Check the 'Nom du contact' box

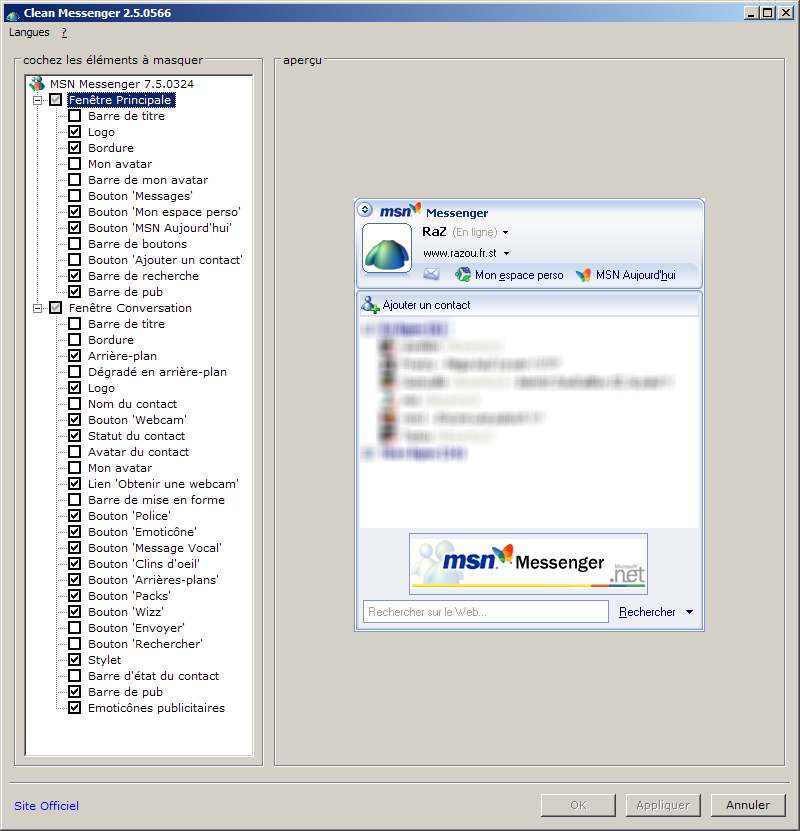(75, 404)
